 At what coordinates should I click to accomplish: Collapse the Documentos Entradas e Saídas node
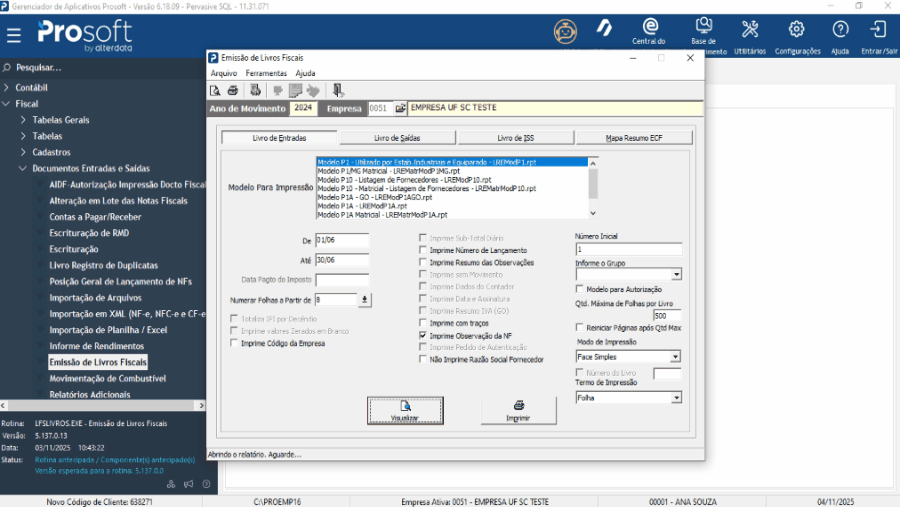(23, 169)
